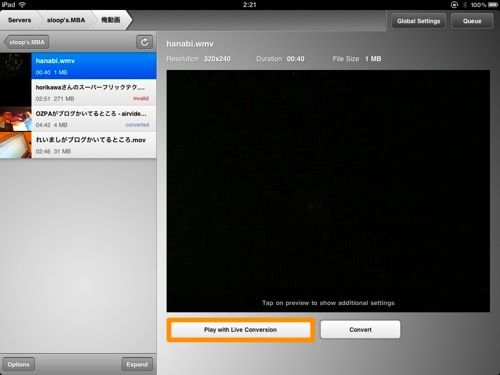
Task: Open the Options menu
Action: coord(19,364)
